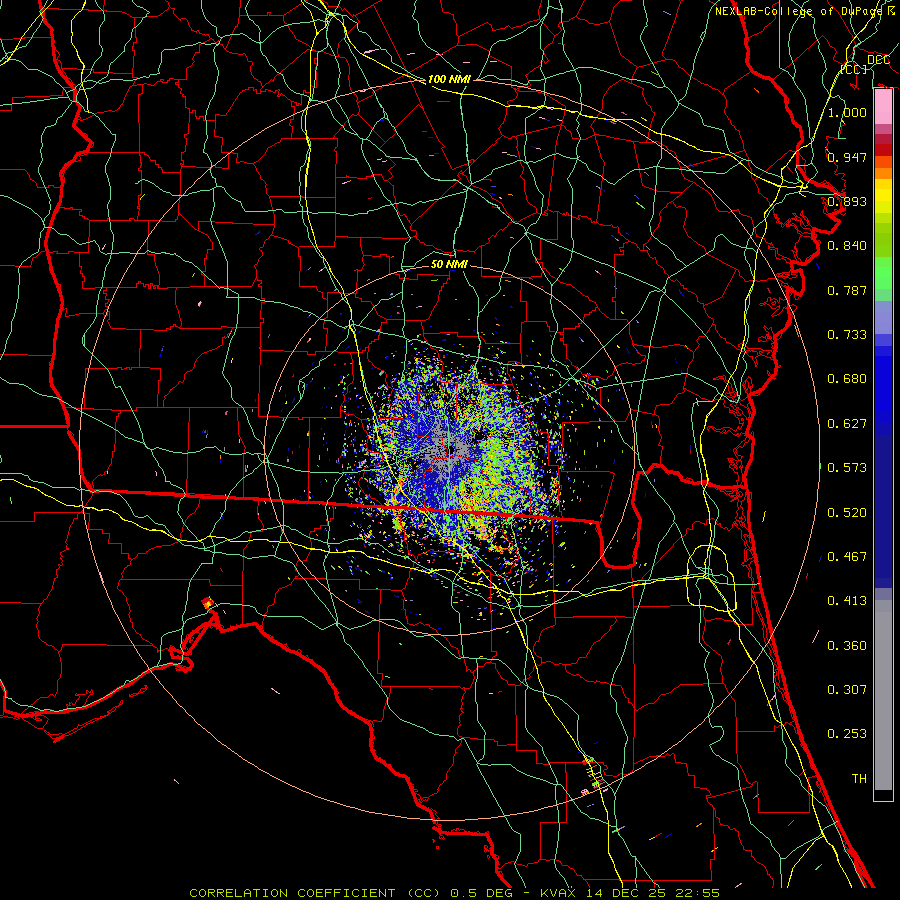Click the 0.573 legend value
Image resolution: width=900 pixels, height=900 pixels.
[847, 468]
